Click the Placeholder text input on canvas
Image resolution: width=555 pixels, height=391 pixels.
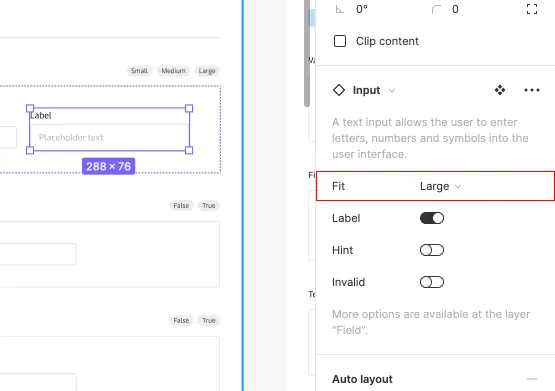pyautogui.click(x=109, y=137)
